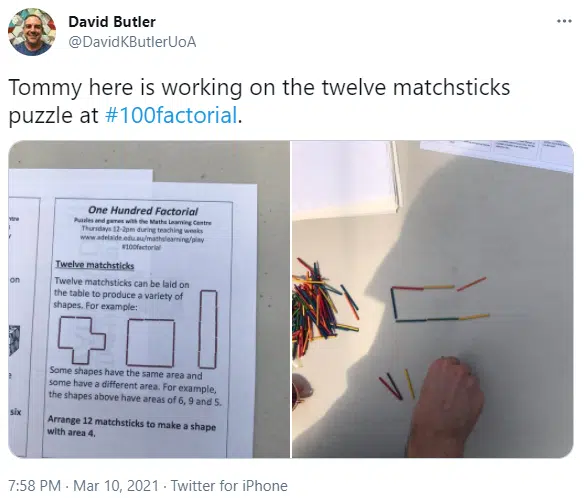
Task: Click the Twitter for iPhone source label
Action: coord(229,486)
